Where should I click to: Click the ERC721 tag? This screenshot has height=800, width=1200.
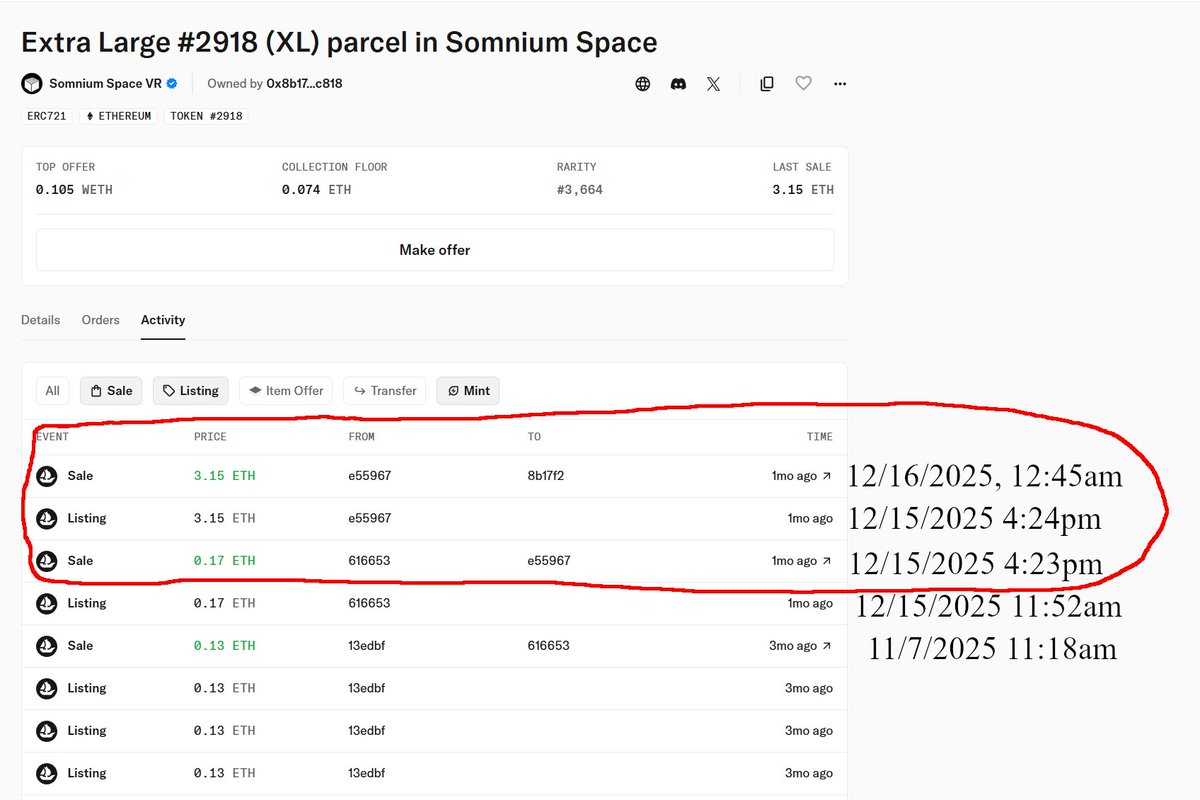(x=47, y=116)
